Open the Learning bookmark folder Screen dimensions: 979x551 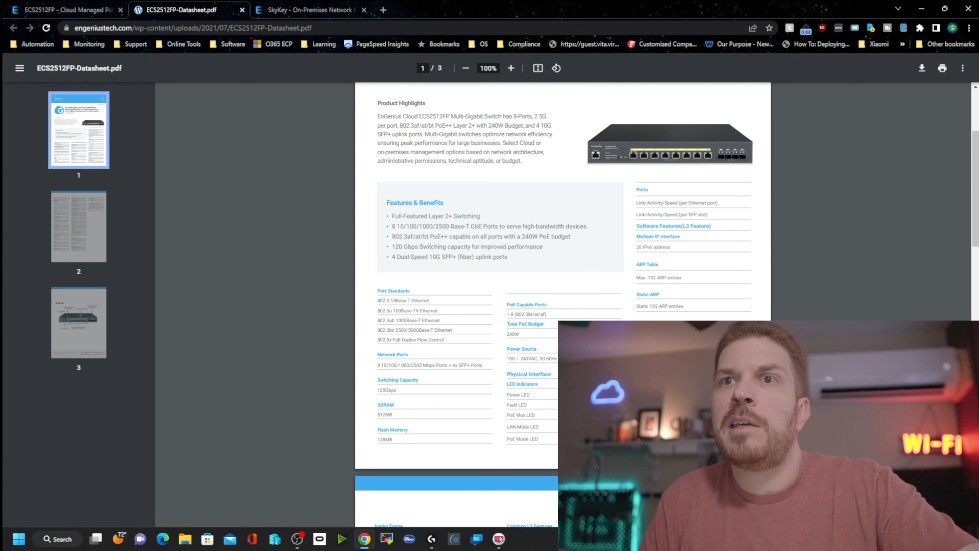(x=318, y=44)
